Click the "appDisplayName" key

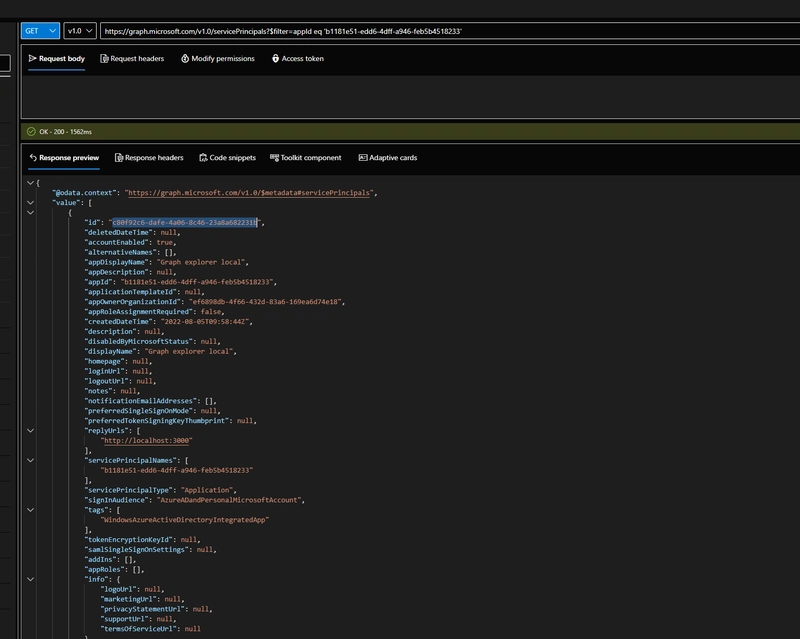click(116, 262)
